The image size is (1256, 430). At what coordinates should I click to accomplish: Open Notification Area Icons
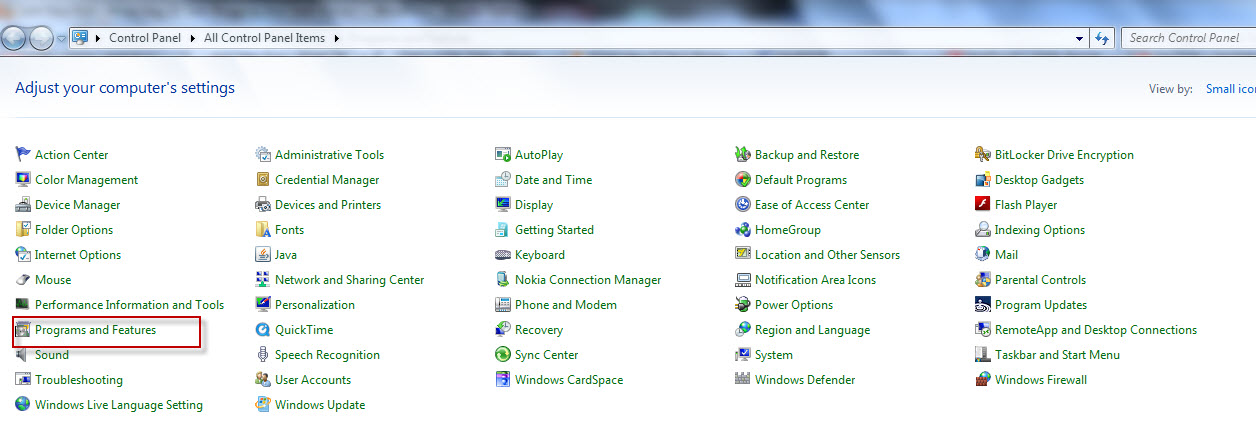click(x=815, y=280)
